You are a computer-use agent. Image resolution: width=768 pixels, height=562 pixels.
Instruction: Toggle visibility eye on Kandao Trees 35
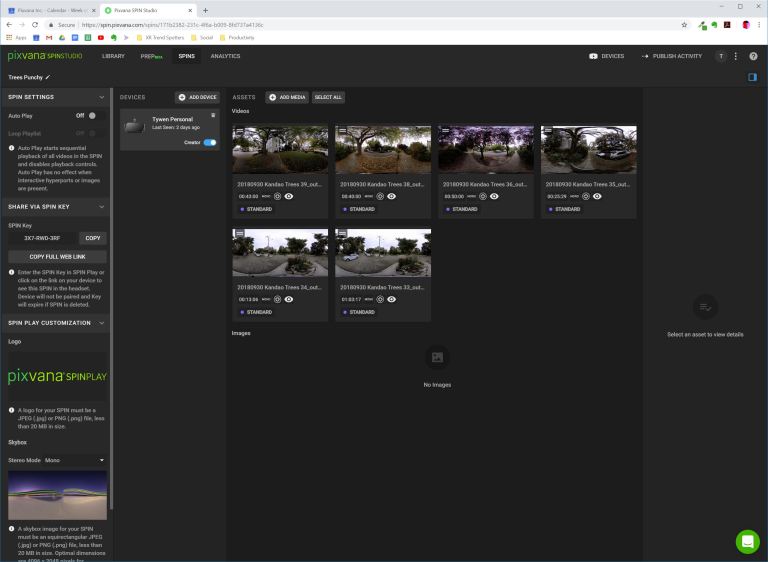pyautogui.click(x=598, y=196)
